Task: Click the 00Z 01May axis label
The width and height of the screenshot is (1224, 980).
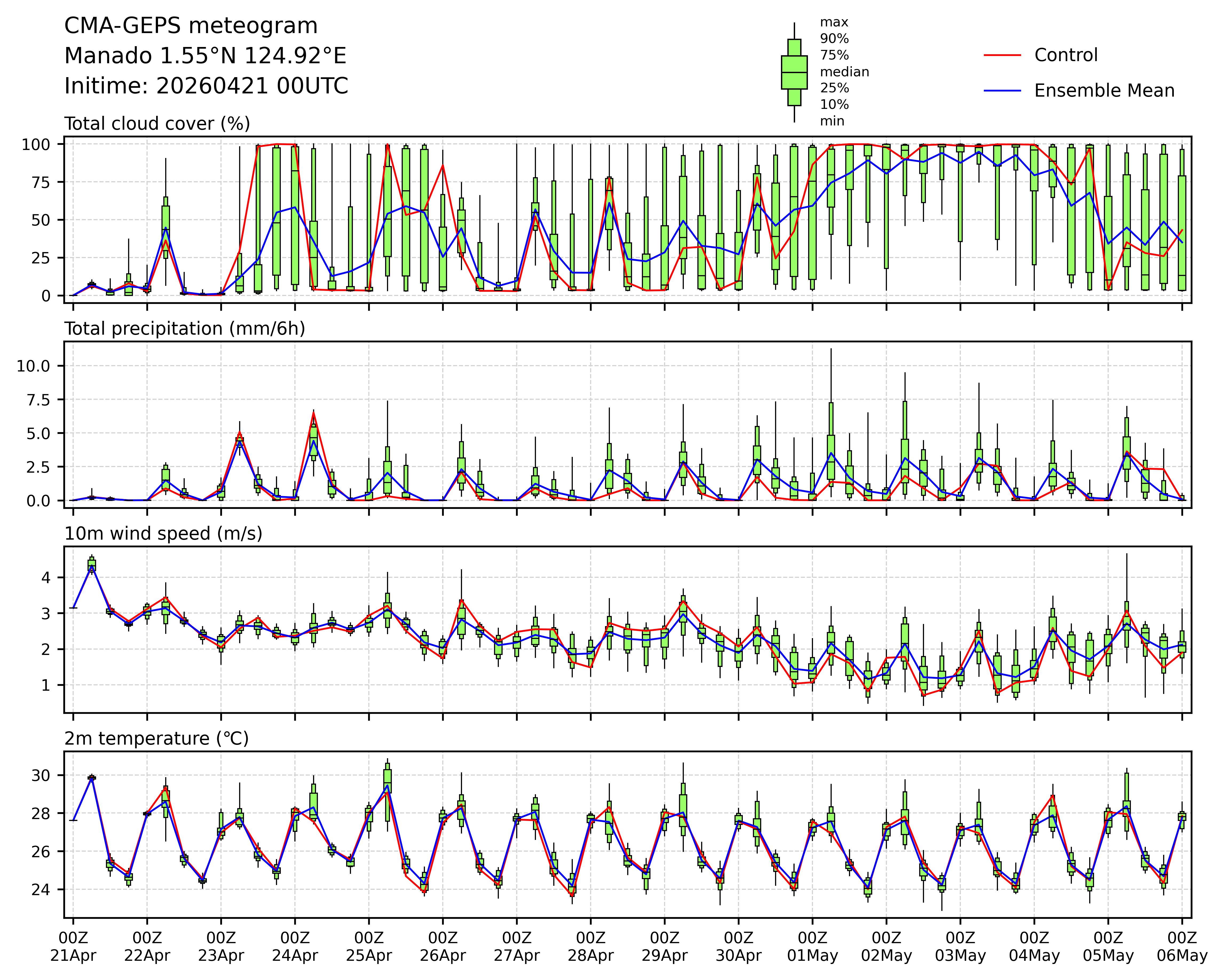Action: click(812, 946)
